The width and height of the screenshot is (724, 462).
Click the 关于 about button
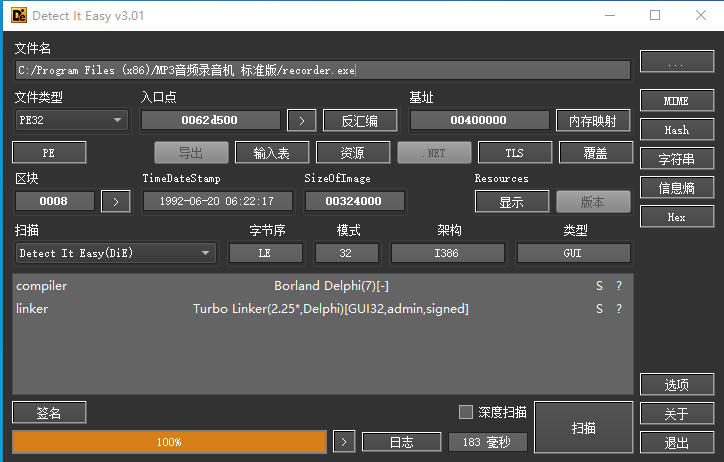(676, 414)
